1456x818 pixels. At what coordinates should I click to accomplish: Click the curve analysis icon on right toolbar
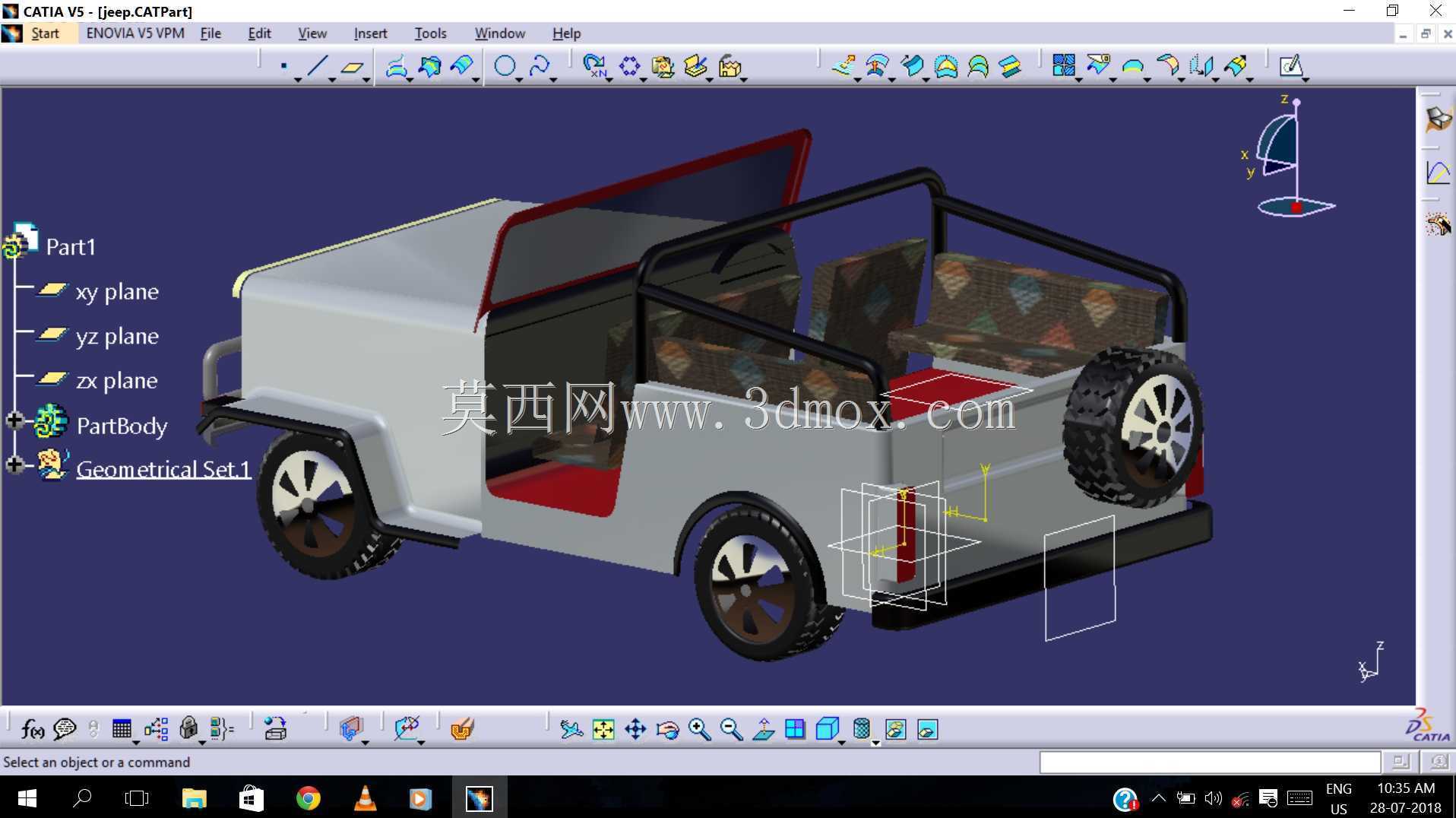(x=1438, y=173)
